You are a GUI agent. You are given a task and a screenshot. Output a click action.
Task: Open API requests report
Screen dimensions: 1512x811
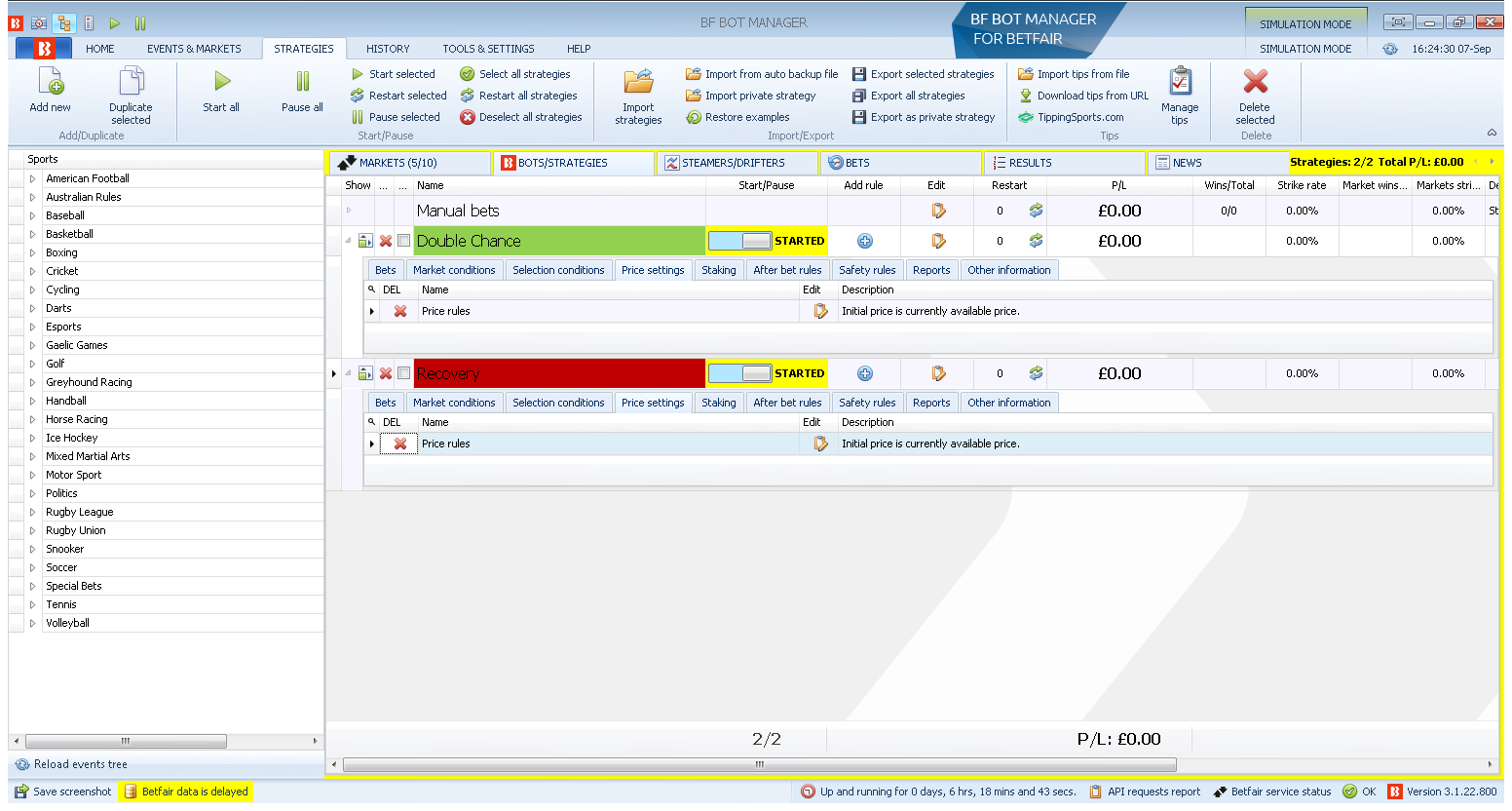[1144, 792]
